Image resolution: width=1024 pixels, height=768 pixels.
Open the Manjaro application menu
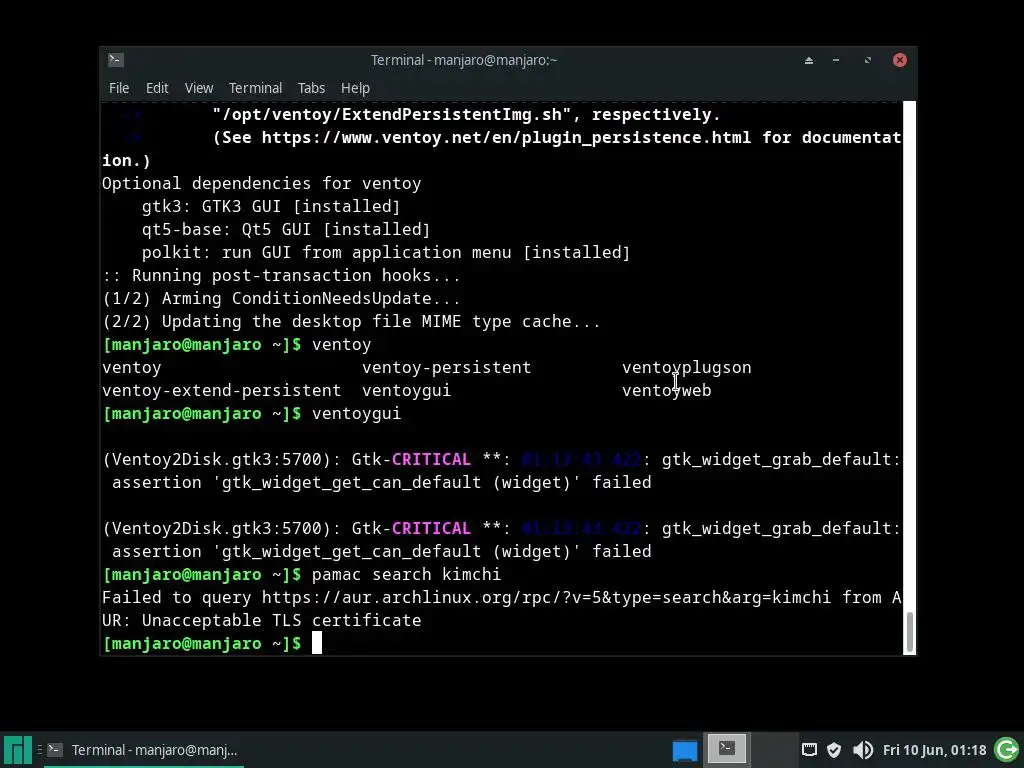pos(18,750)
